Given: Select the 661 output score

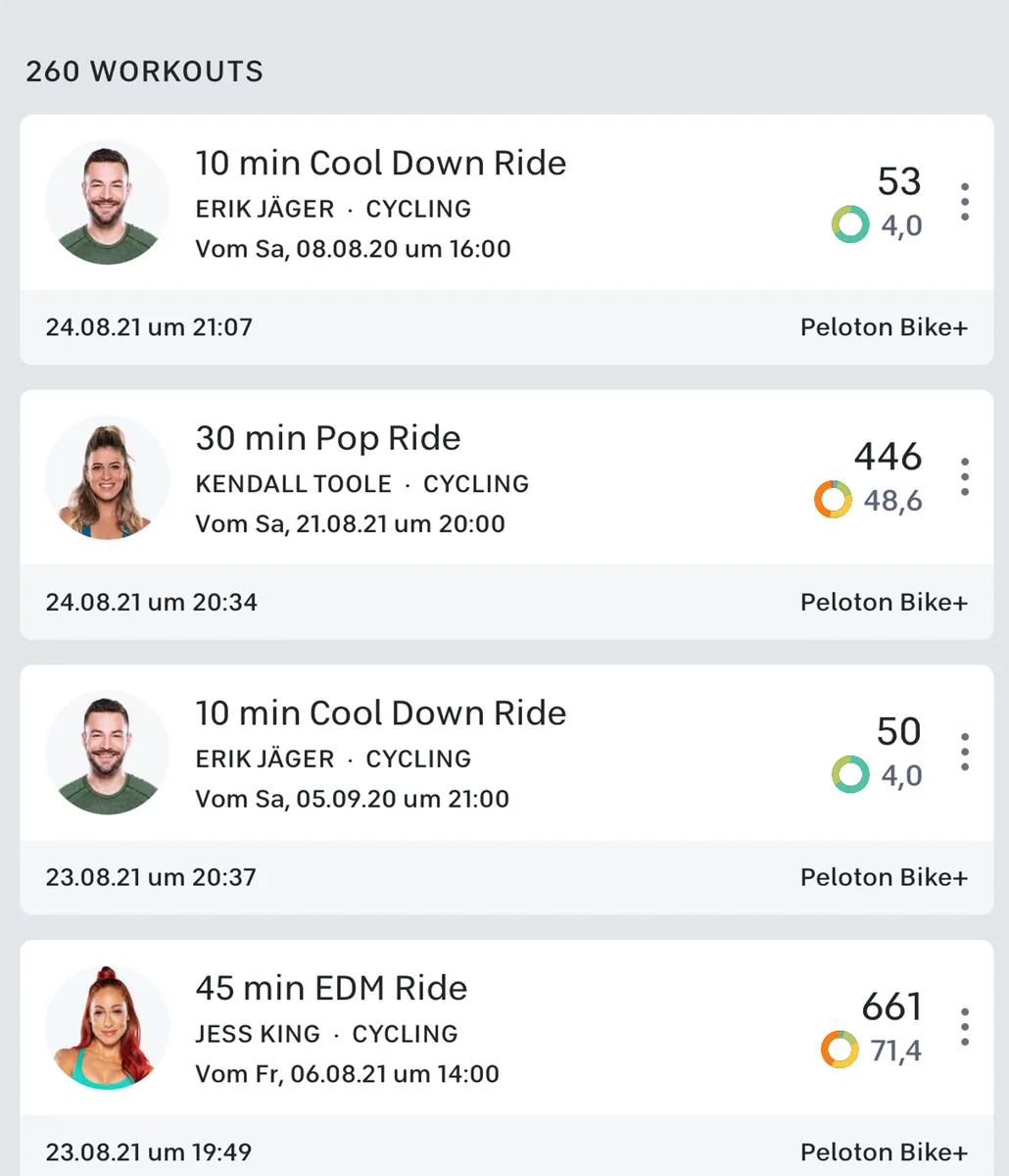Looking at the screenshot, I should click(x=891, y=1006).
